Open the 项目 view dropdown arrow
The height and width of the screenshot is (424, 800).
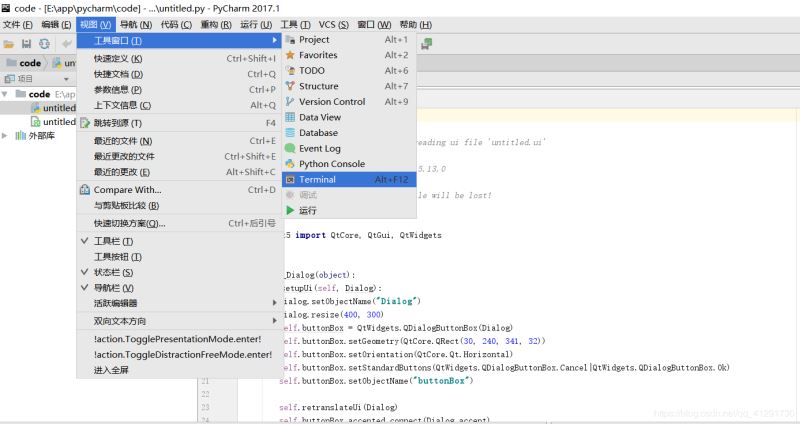coord(66,80)
